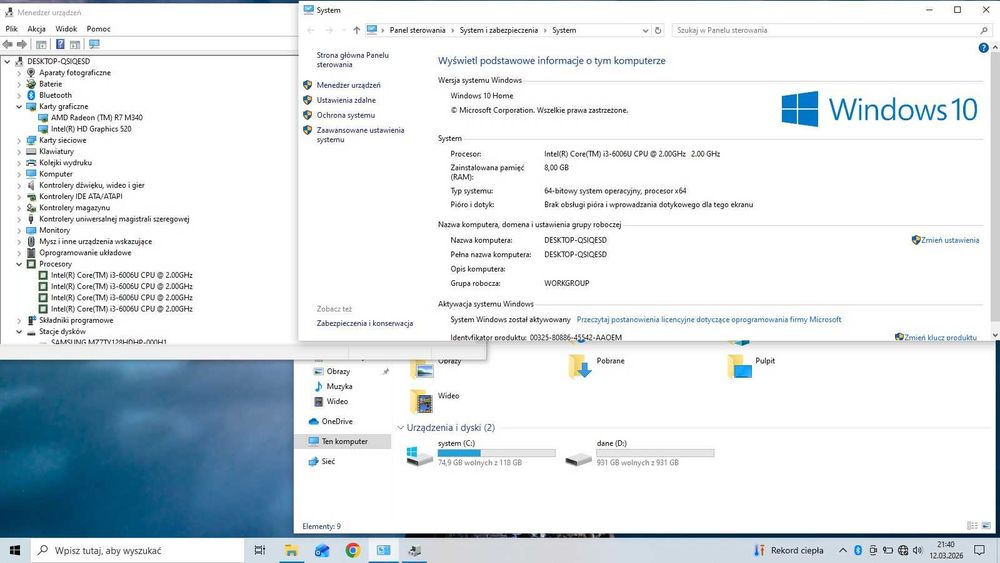The image size is (1000, 563).
Task: Collapse the Karty graficzne category
Action: tap(19, 106)
